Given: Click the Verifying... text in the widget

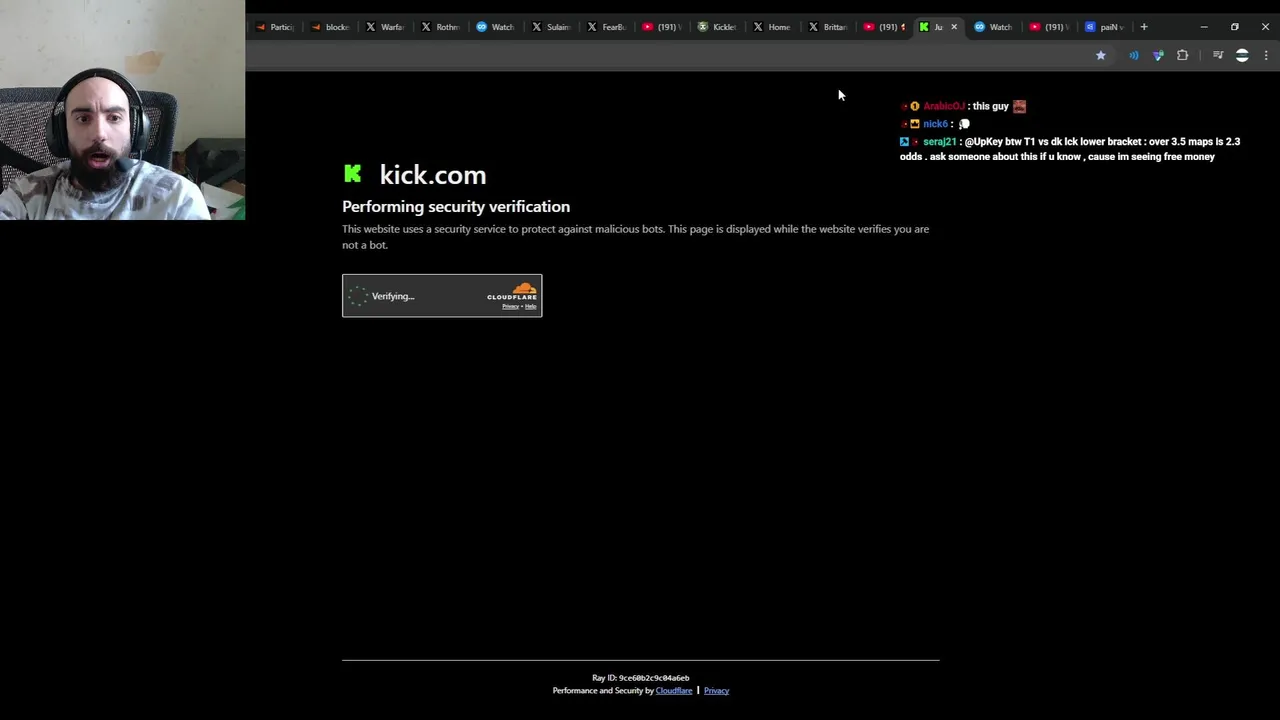Looking at the screenshot, I should coord(393,296).
